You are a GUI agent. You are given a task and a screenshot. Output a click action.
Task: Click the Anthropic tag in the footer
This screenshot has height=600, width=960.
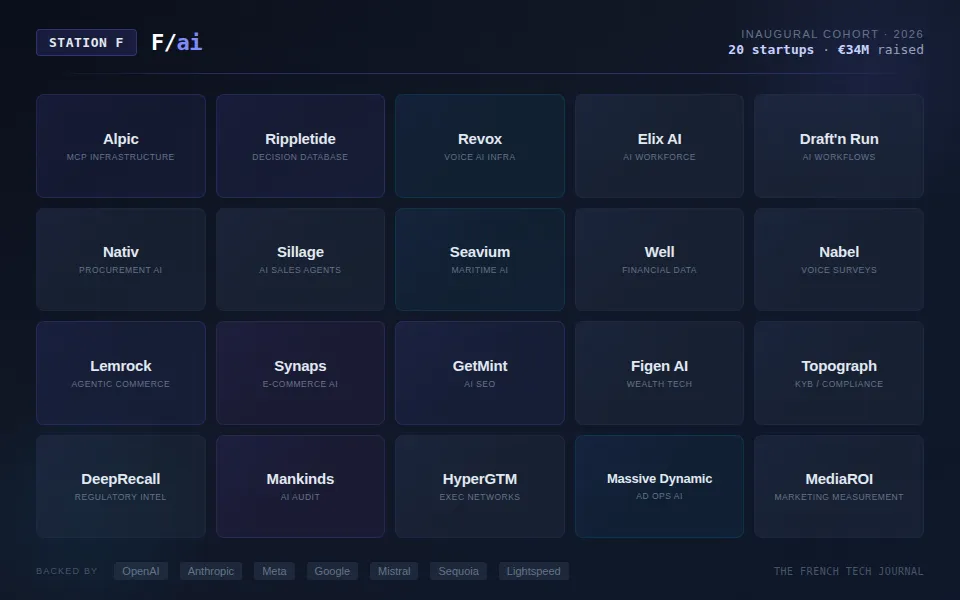click(x=210, y=571)
